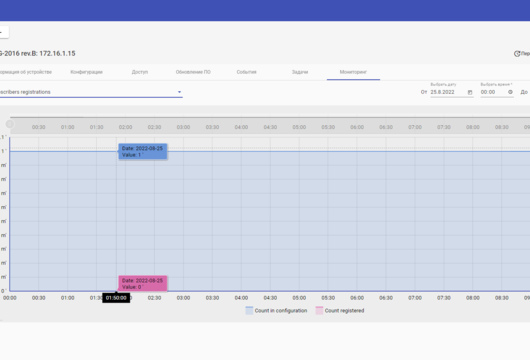Screen dimensions: 530x360
Task: Click the device title with 172.16.1.15
Action: click(38, 53)
